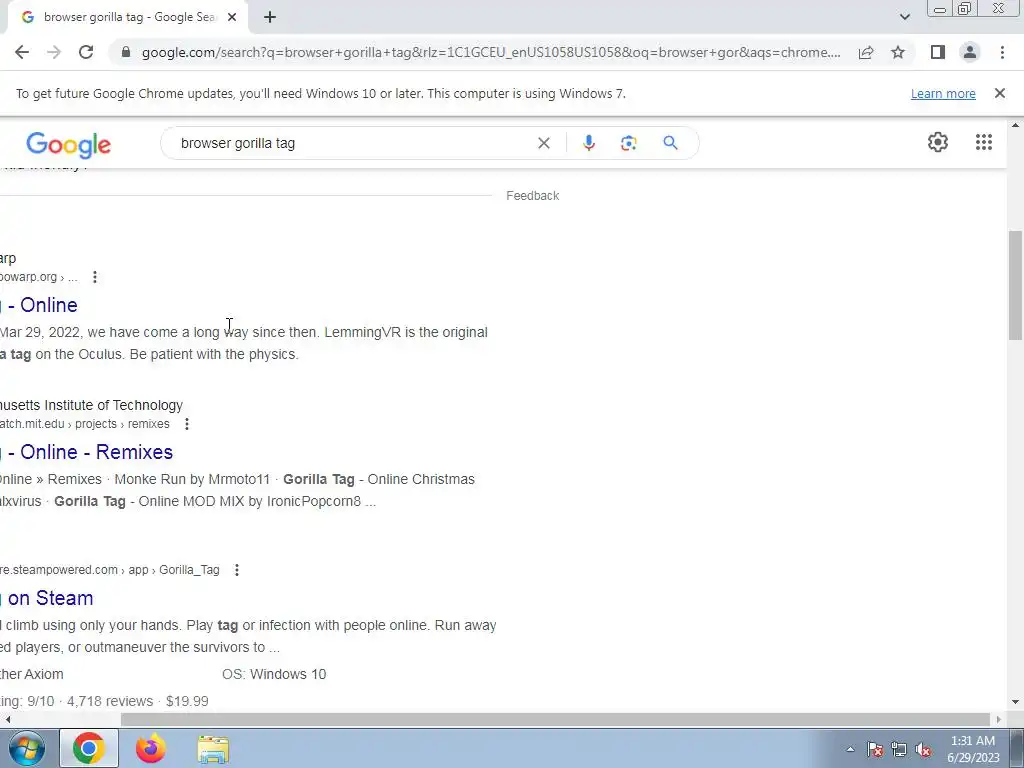Select the browser gorilla tag tab
1024x768 pixels.
point(129,18)
